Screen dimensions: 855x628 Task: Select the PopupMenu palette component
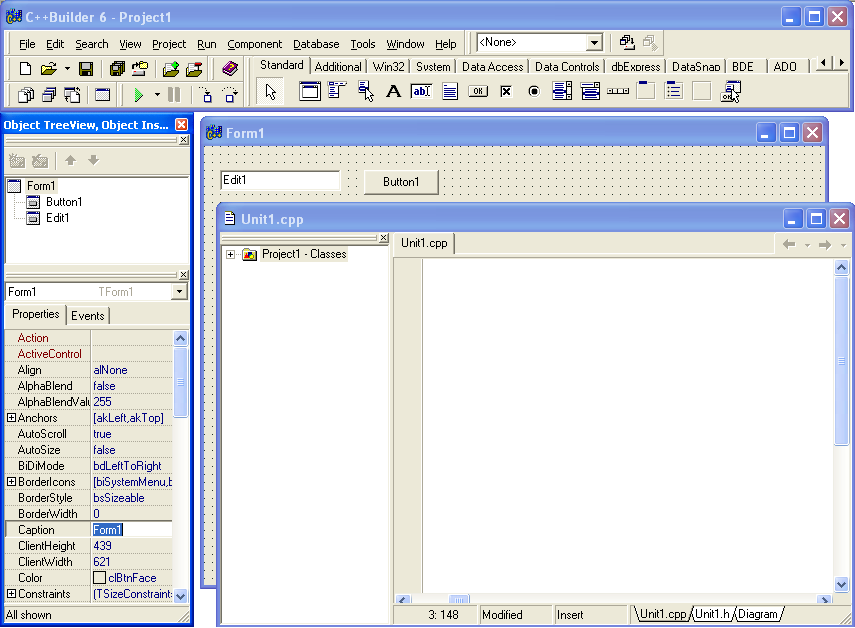tap(366, 91)
